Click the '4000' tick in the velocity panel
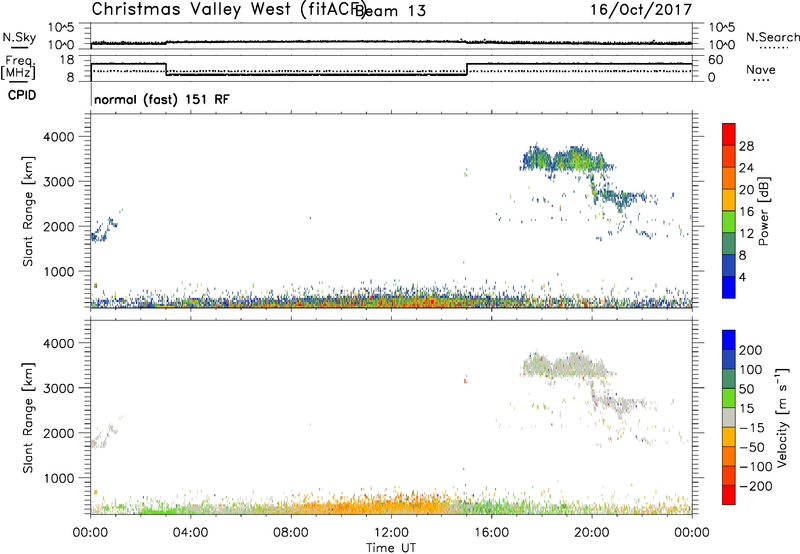 [58, 343]
